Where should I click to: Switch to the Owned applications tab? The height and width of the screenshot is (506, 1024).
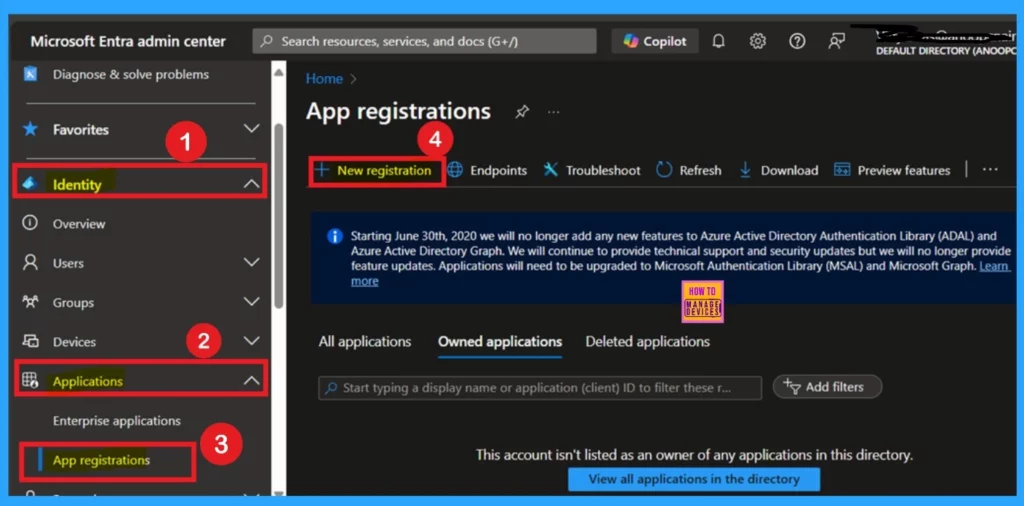[x=500, y=341]
